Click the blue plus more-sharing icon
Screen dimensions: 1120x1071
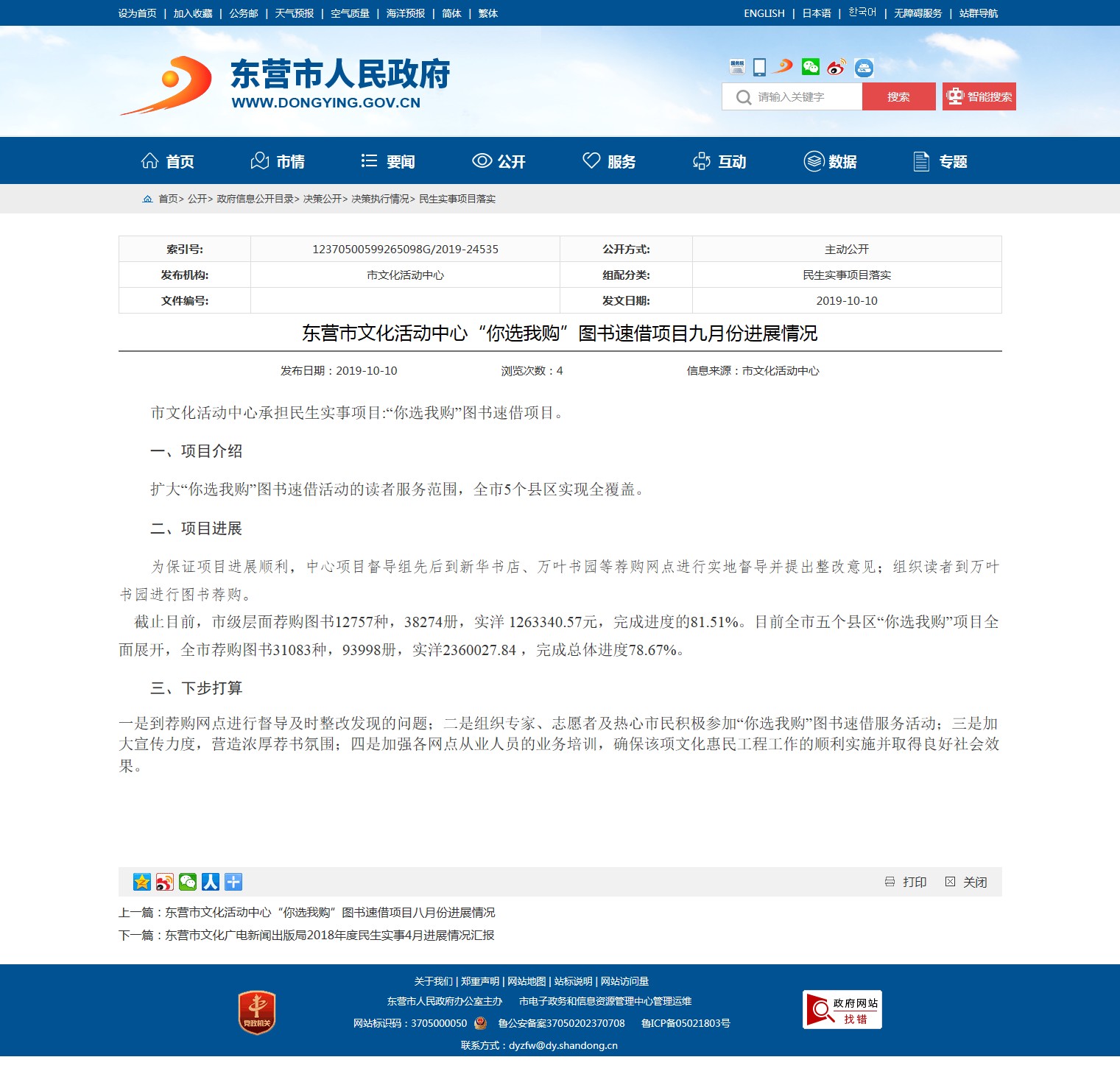(233, 882)
